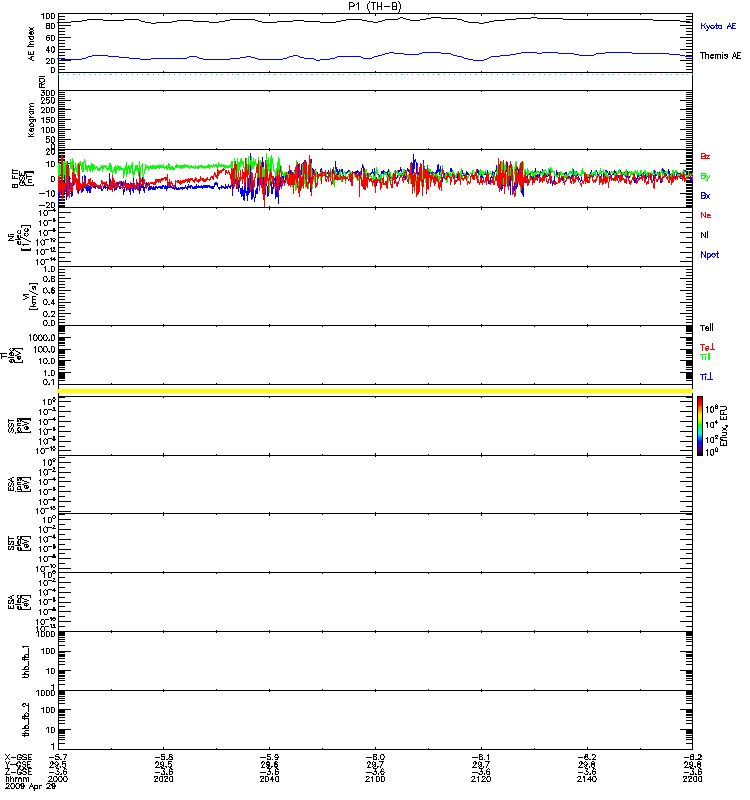Click the 10^8 tick on the color bar
This screenshot has height=800, width=750.
(x=711, y=409)
